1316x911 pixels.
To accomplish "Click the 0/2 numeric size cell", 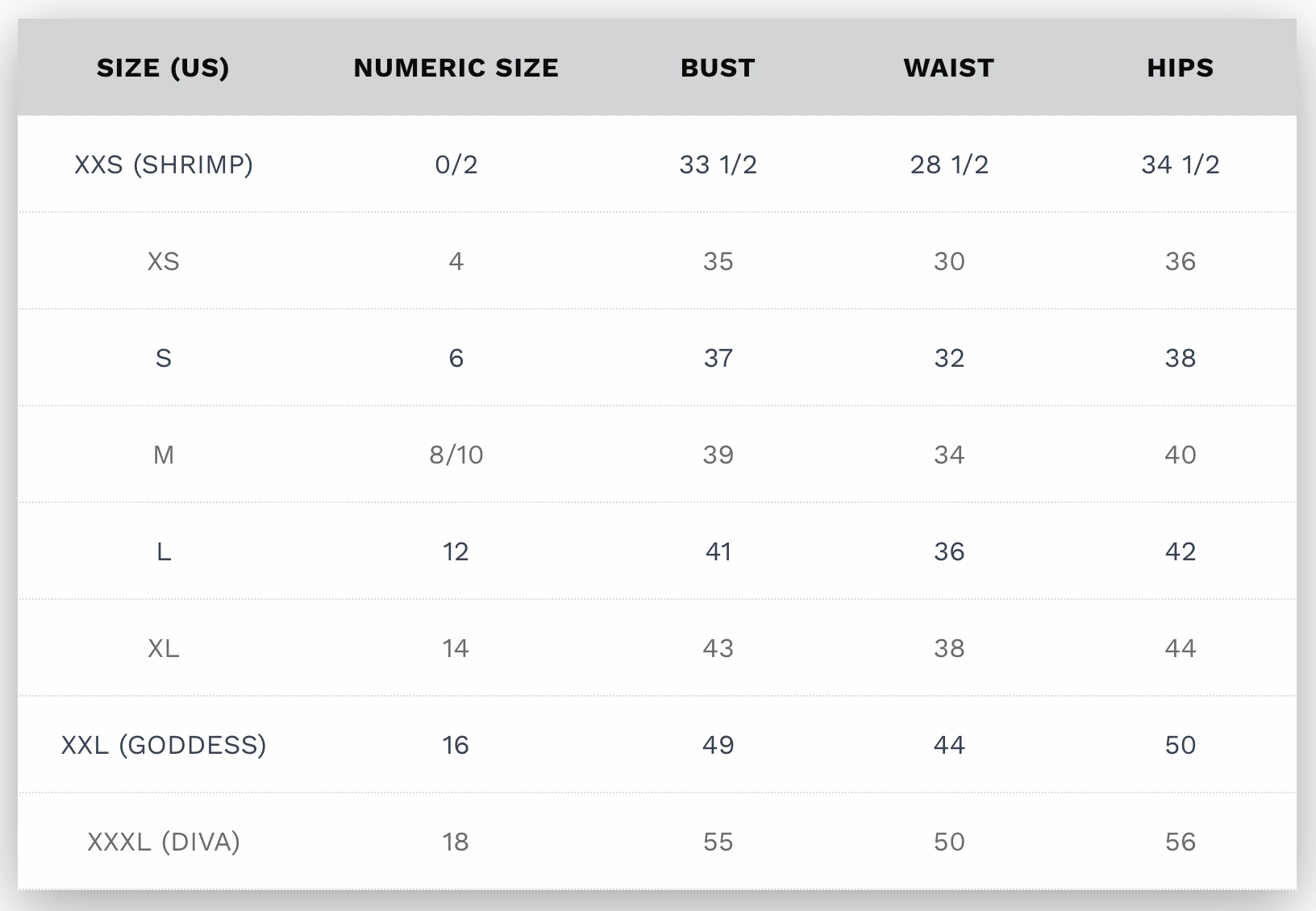I will point(456,164).
